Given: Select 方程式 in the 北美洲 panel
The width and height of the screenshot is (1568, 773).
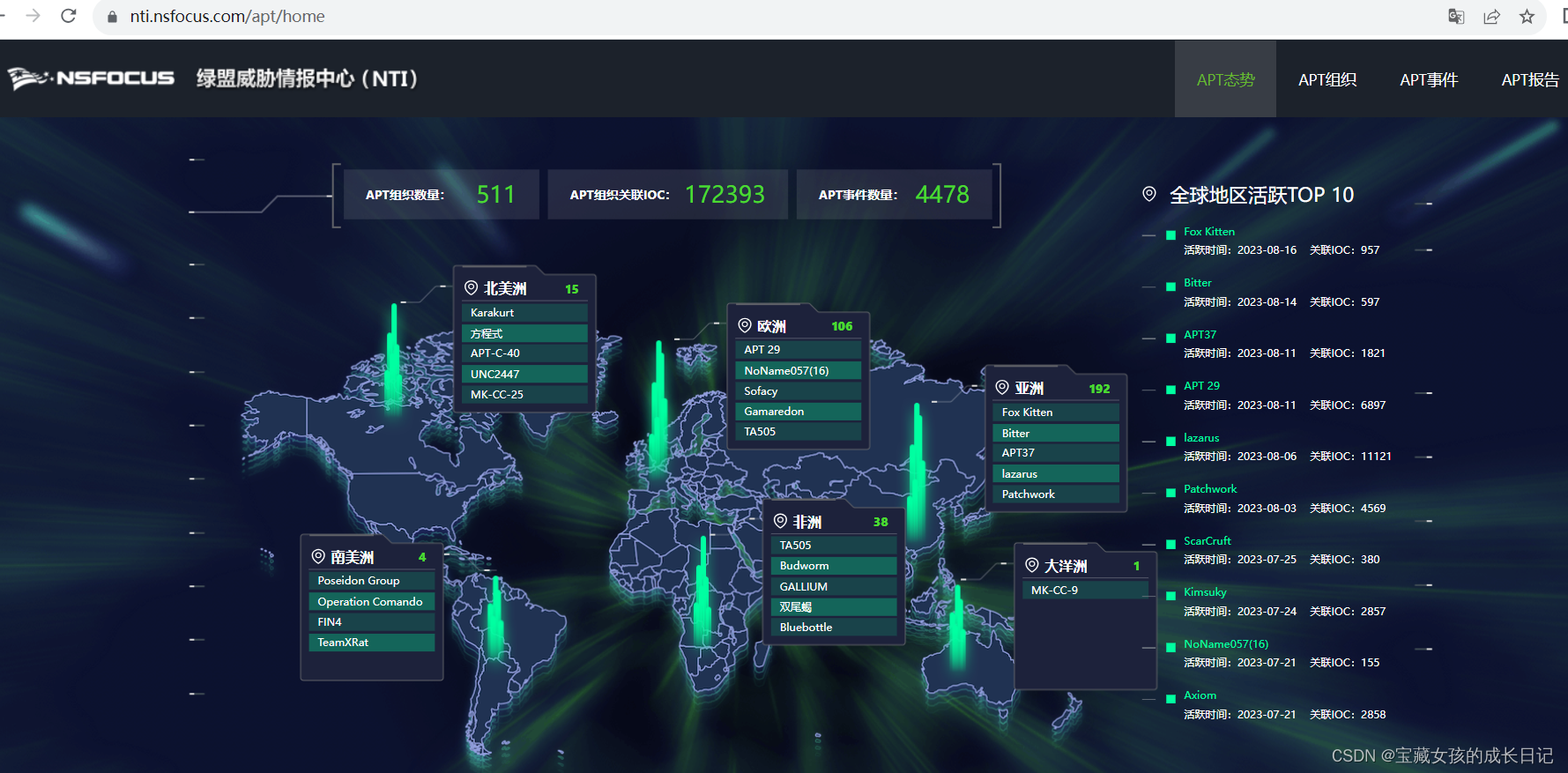Looking at the screenshot, I should click(524, 333).
